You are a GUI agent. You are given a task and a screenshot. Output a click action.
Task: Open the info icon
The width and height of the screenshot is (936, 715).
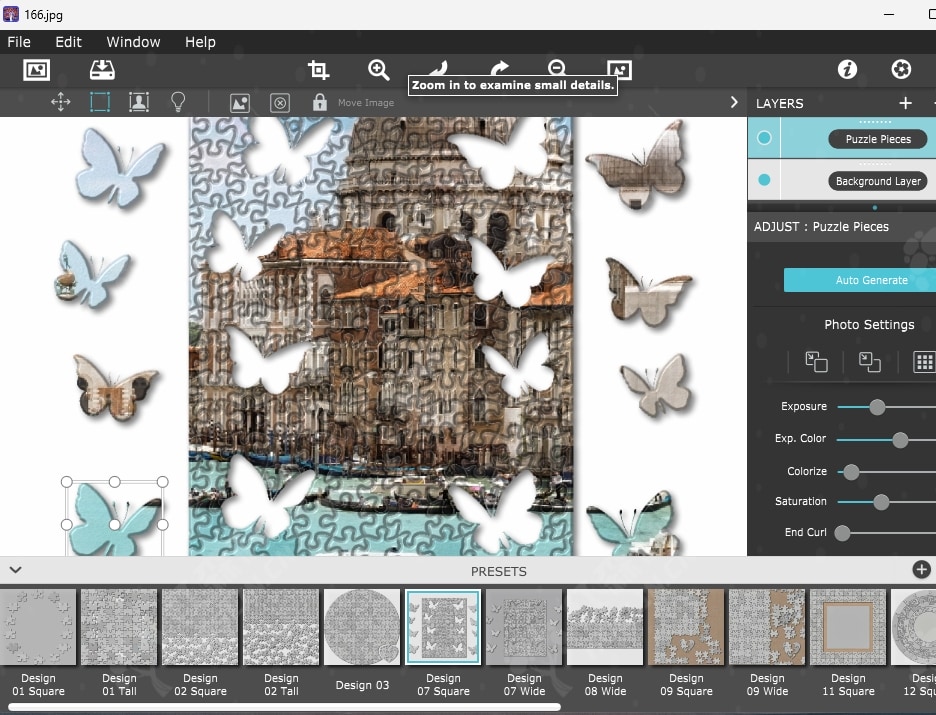click(x=847, y=70)
